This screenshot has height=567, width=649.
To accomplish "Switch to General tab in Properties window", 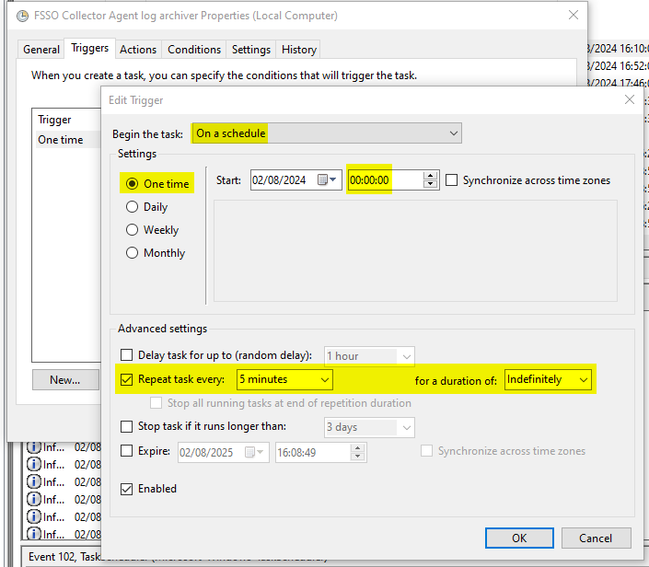I will click(x=41, y=49).
